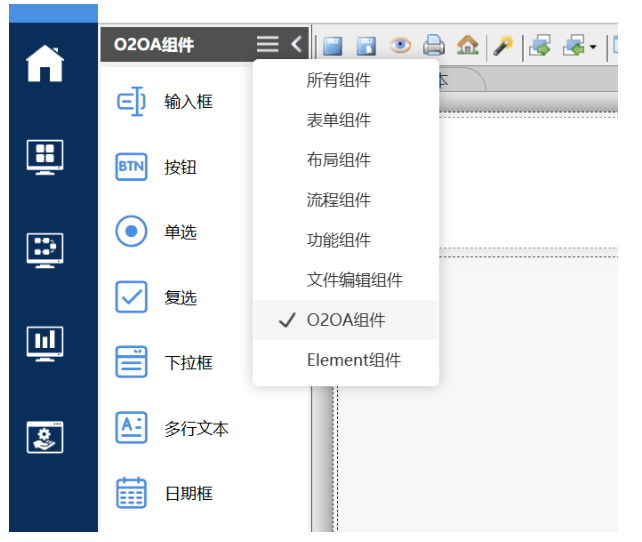Select 表单组件 in the dropdown list
The width and height of the screenshot is (642, 542).
pyautogui.click(x=338, y=120)
